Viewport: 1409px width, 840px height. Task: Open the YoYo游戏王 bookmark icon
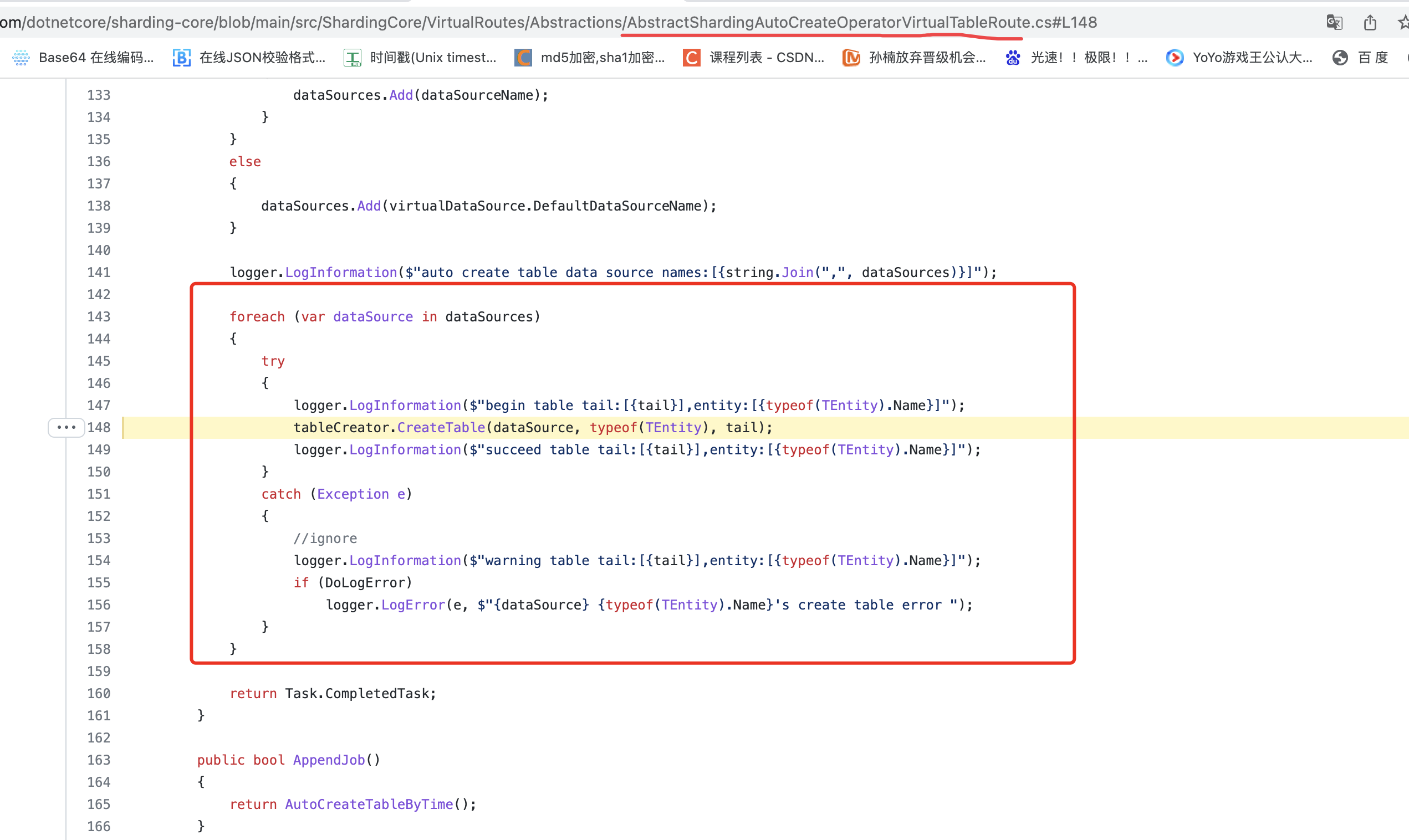pyautogui.click(x=1174, y=57)
